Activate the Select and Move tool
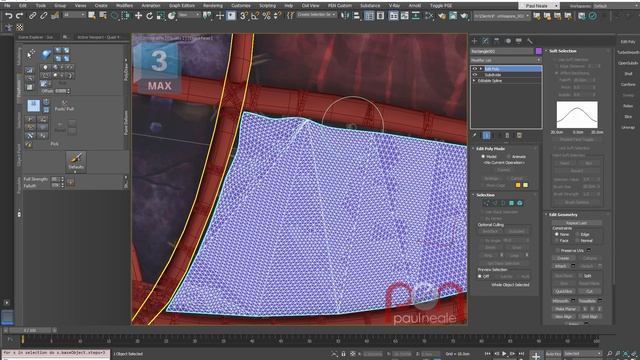 point(138,16)
